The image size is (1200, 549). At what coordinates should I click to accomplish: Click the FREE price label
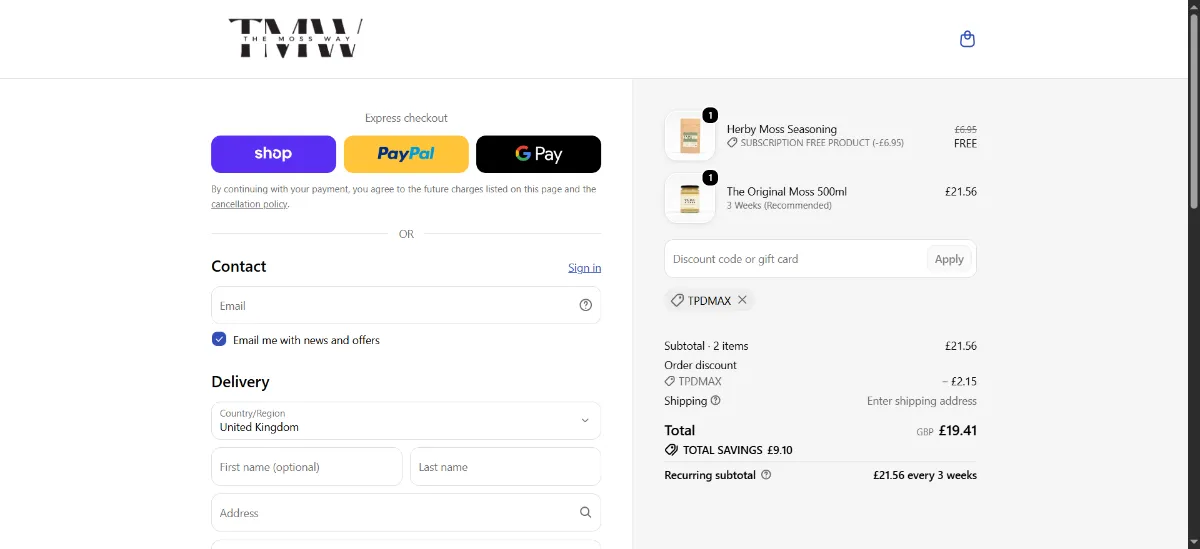click(x=966, y=143)
